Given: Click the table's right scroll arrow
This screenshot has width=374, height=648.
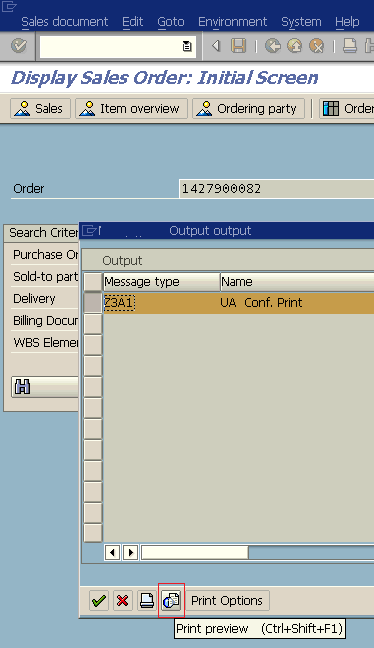Looking at the screenshot, I should 131,553.
